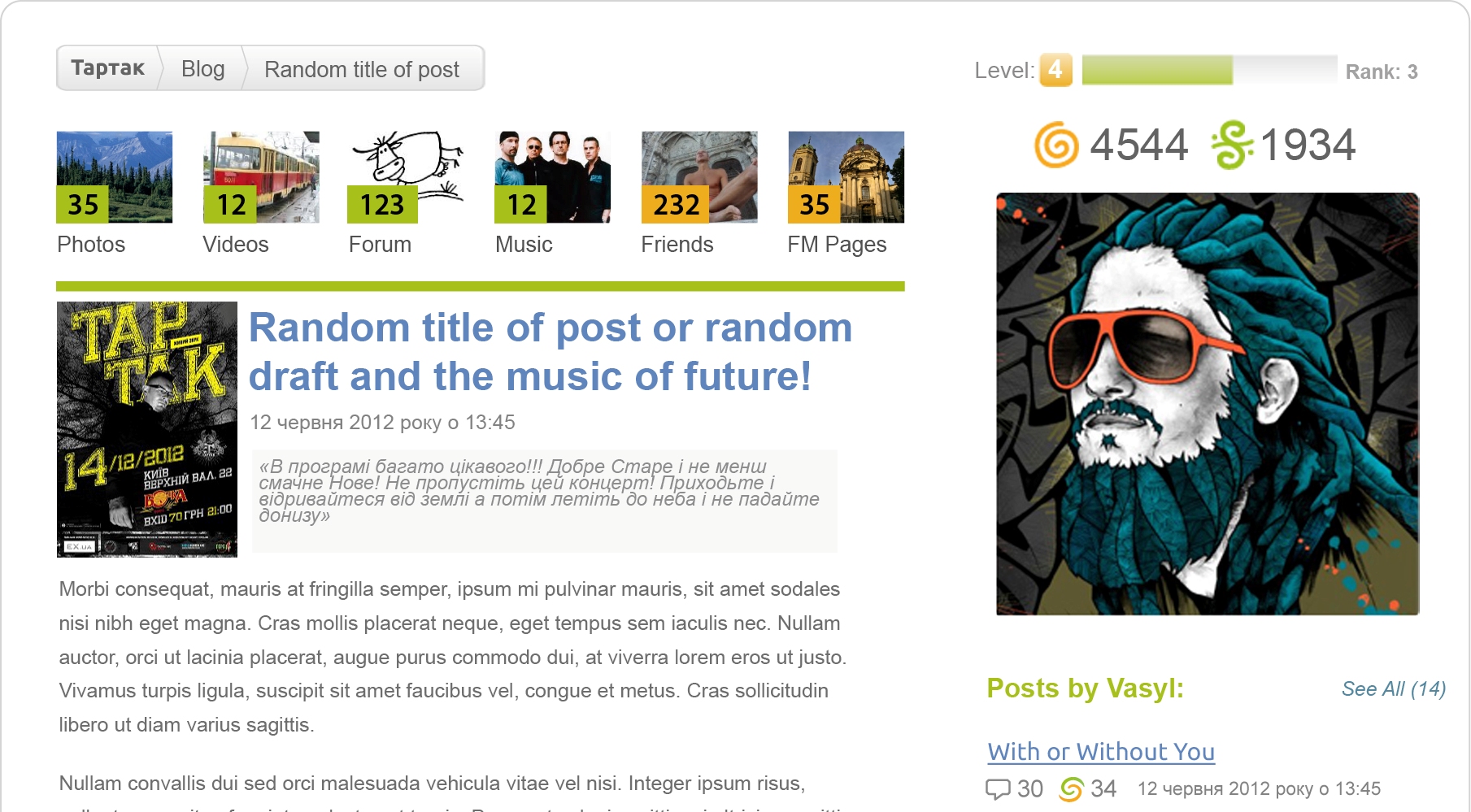Go to Тартак in the breadcrumb

107,68
